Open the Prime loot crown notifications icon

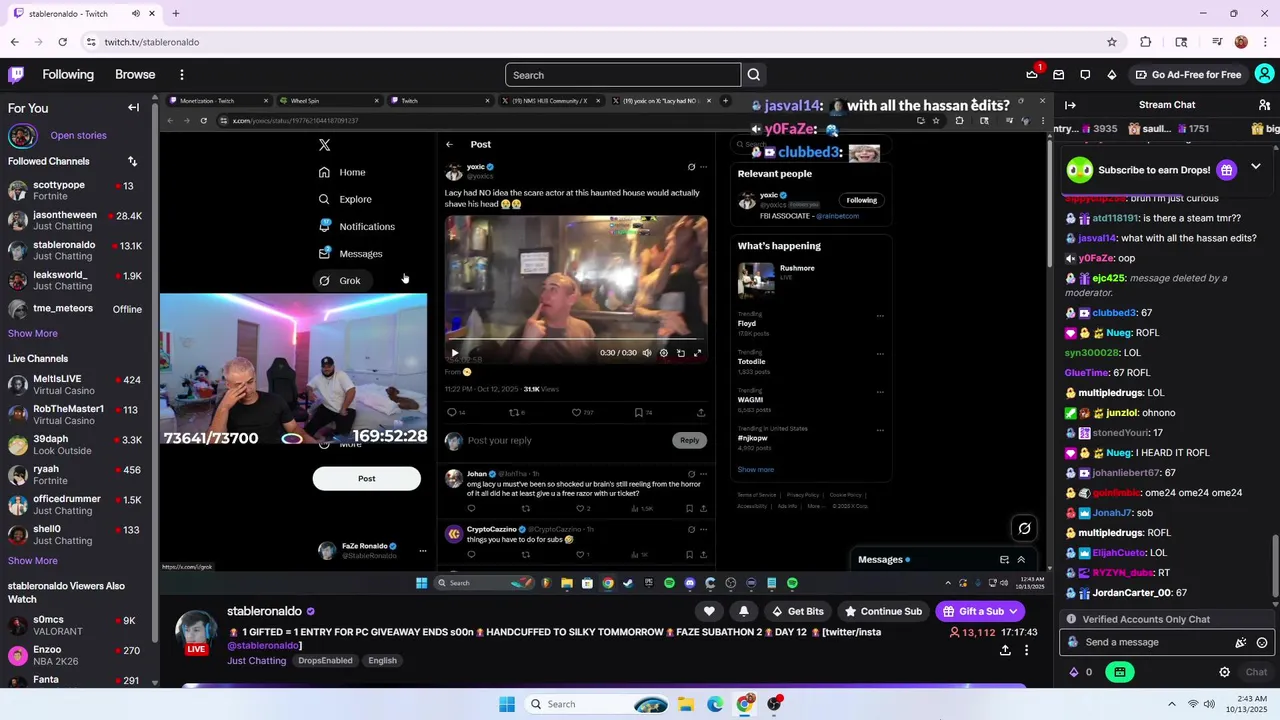1033,74
